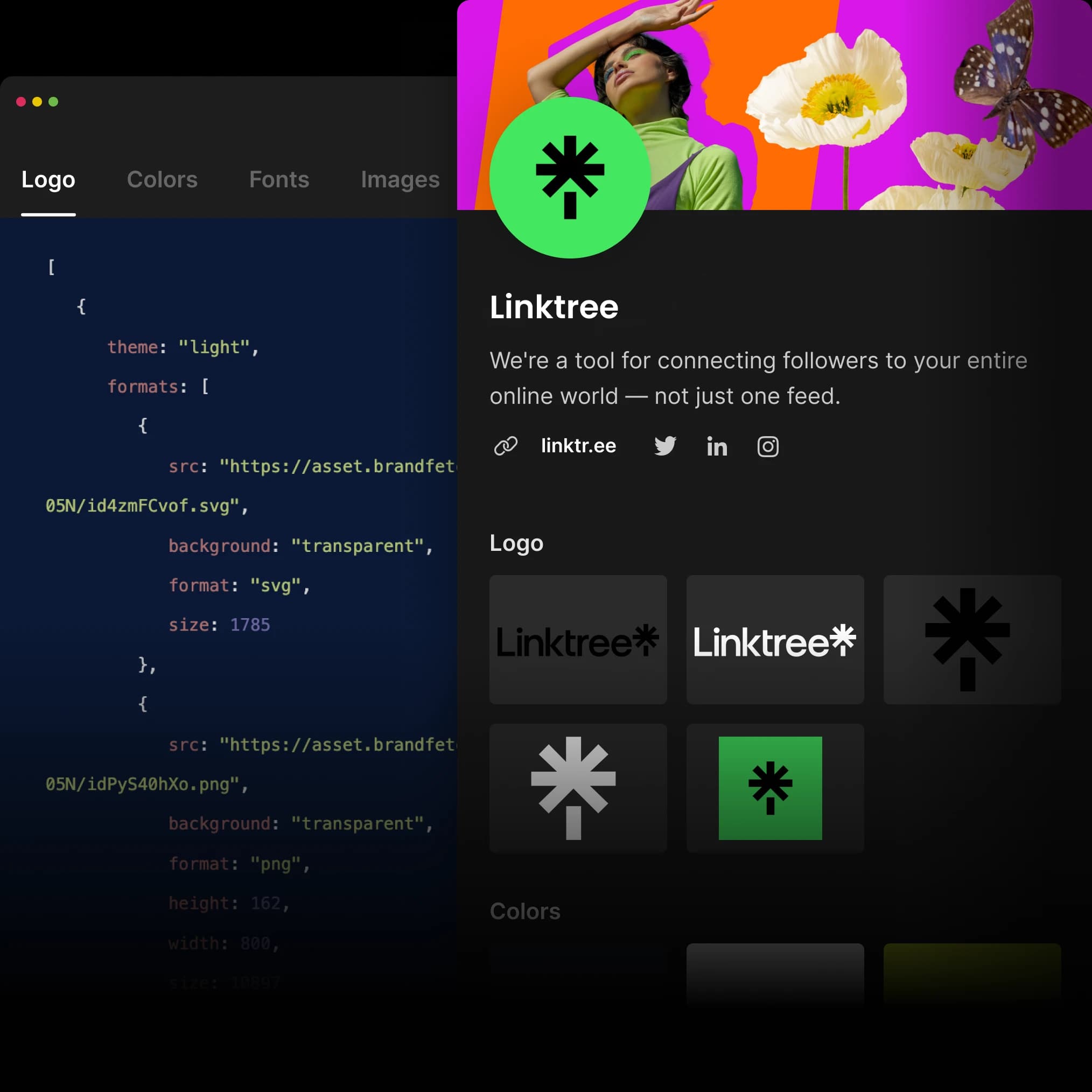Click the chain link icon beside linktr.ee

pyautogui.click(x=505, y=446)
